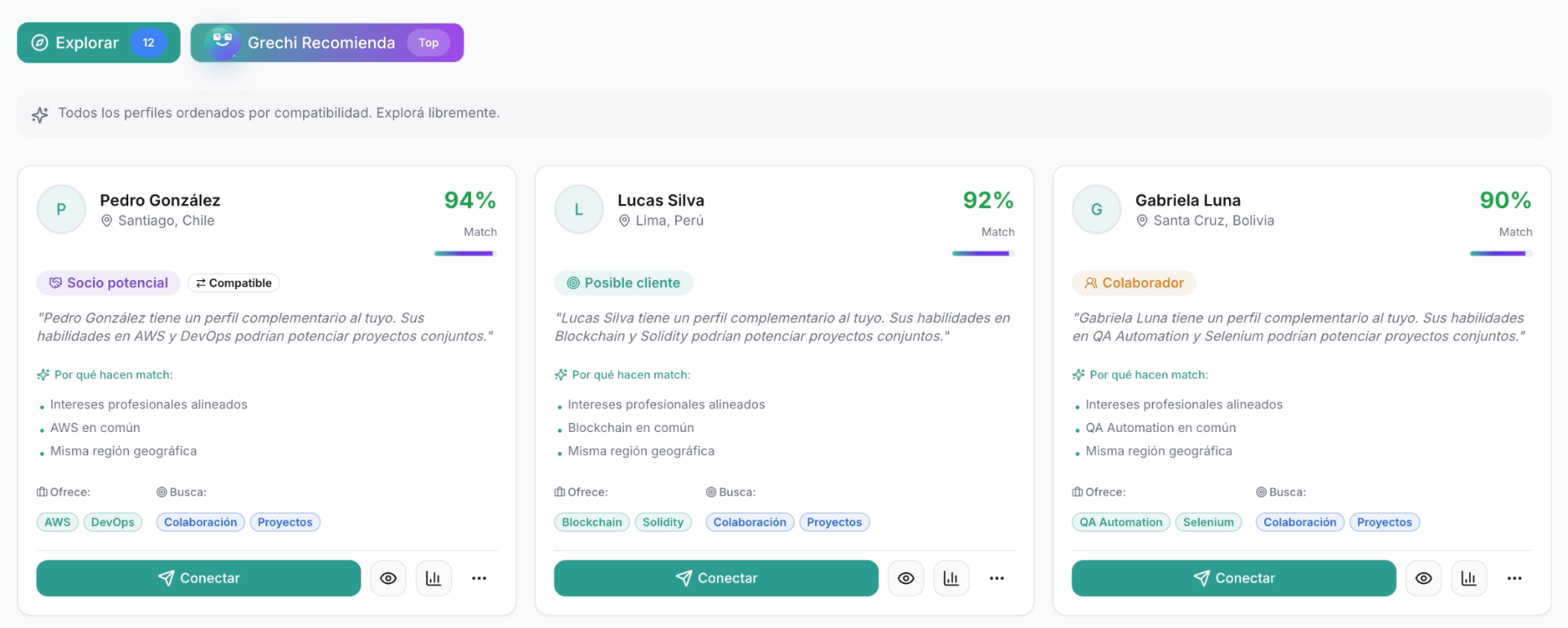
Task: Open match statistics chart for Pedro González
Action: click(x=434, y=578)
